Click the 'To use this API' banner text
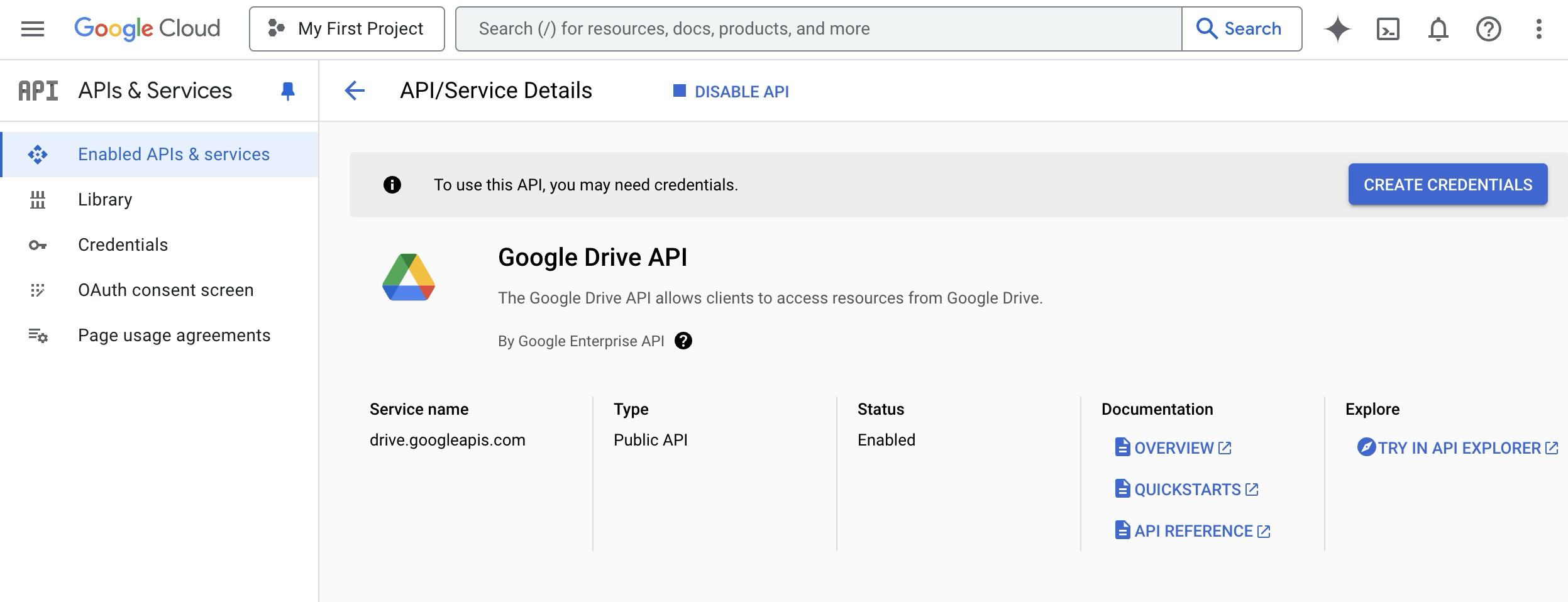 point(586,185)
